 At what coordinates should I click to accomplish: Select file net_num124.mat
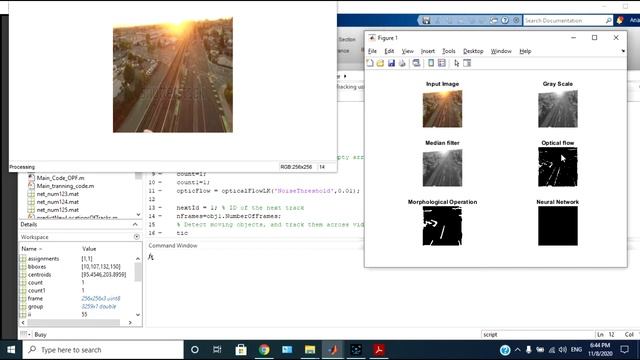pyautogui.click(x=58, y=202)
